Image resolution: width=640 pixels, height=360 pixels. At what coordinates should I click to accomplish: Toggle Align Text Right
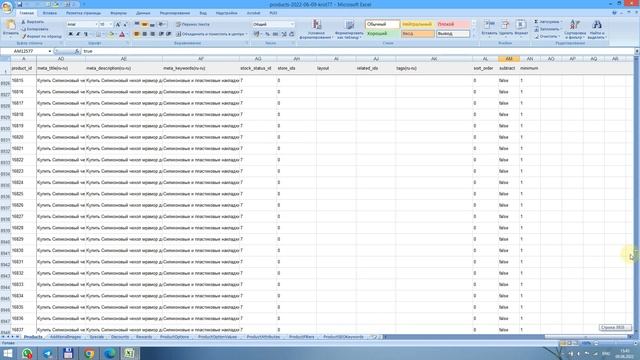click(x=152, y=34)
